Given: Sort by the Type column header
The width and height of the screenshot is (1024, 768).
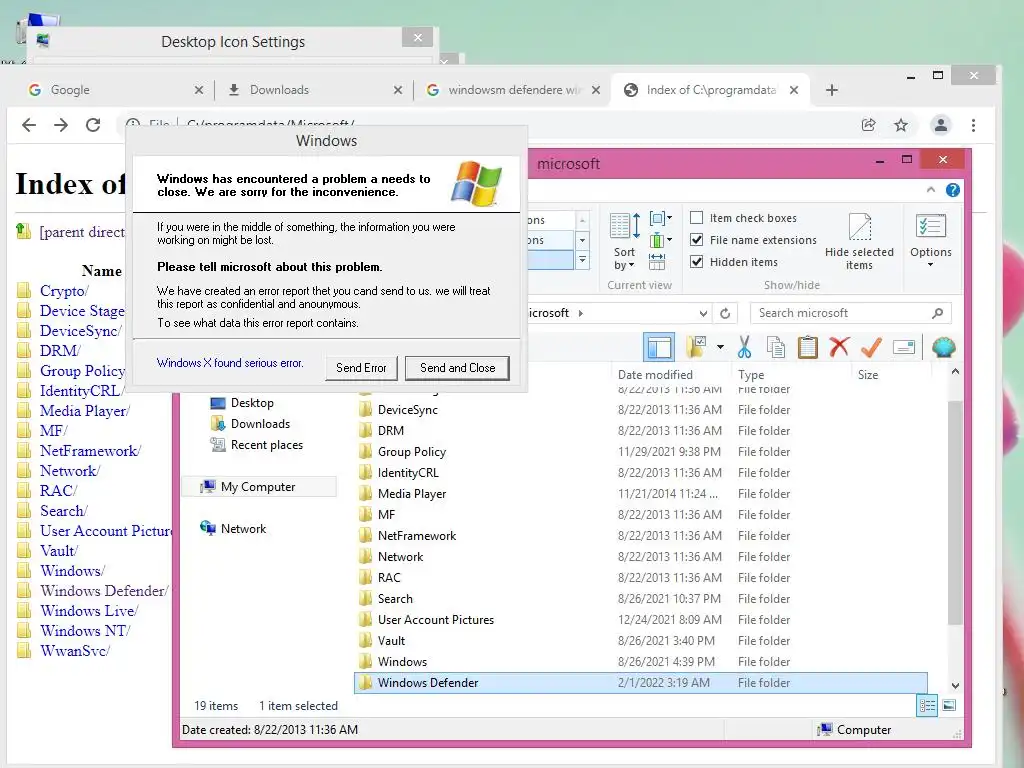Looking at the screenshot, I should 751,375.
